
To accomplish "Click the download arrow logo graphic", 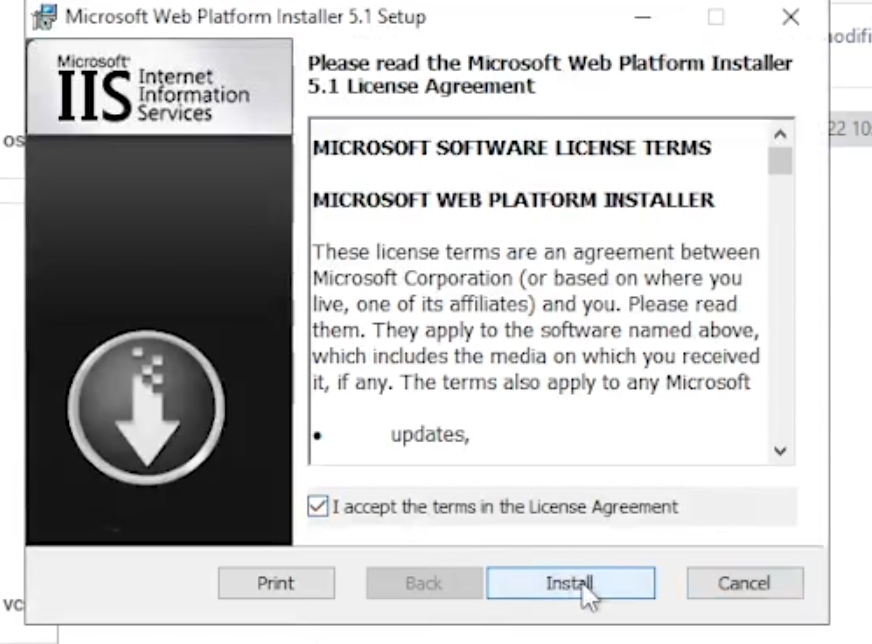I will (x=146, y=408).
